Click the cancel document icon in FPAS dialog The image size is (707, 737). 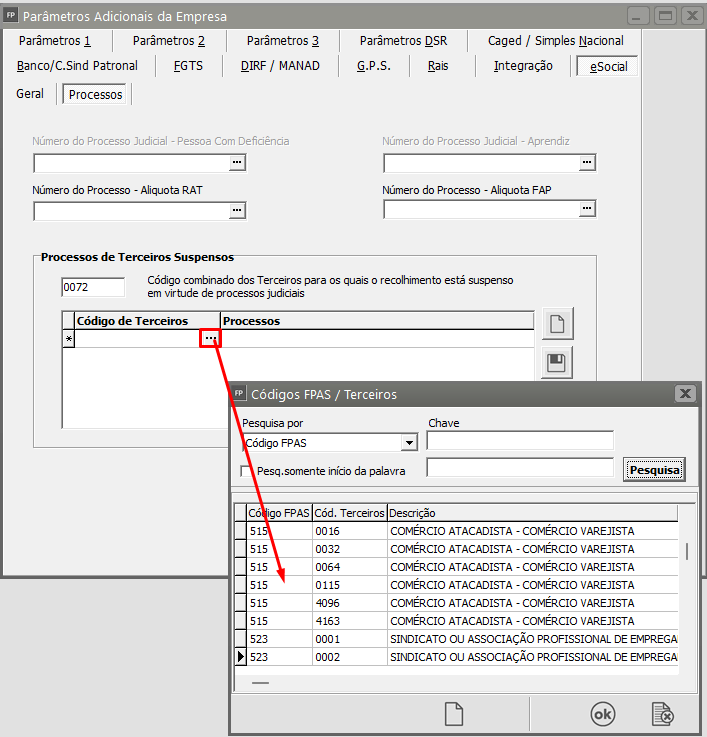click(661, 714)
